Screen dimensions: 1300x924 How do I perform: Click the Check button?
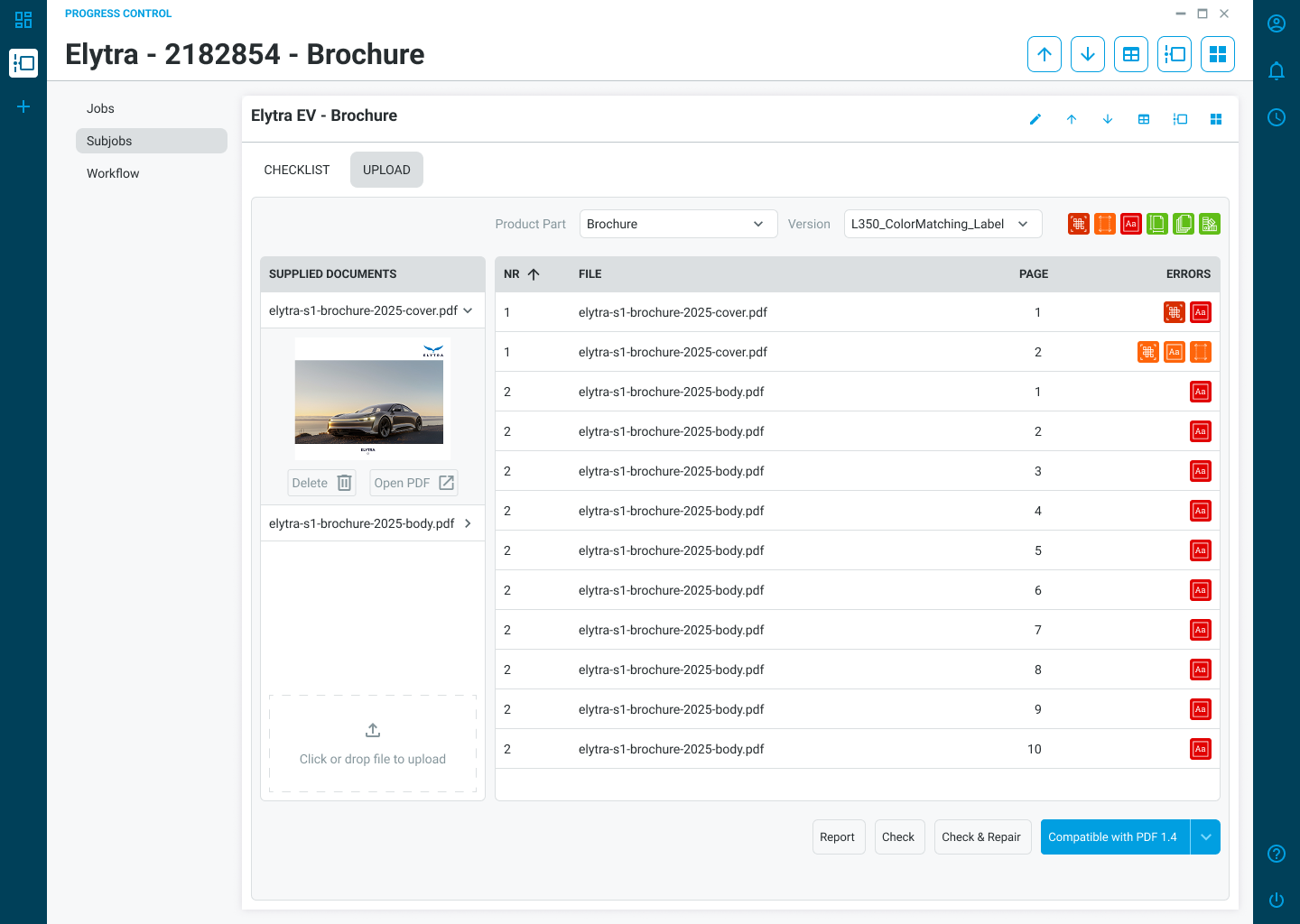(x=899, y=836)
